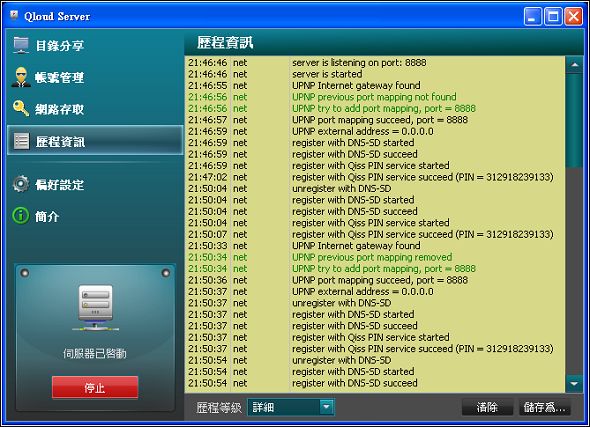Screen dimensions: 590x427
Task: Click the log scrollbar up arrow
Action: pyautogui.click(x=574, y=65)
